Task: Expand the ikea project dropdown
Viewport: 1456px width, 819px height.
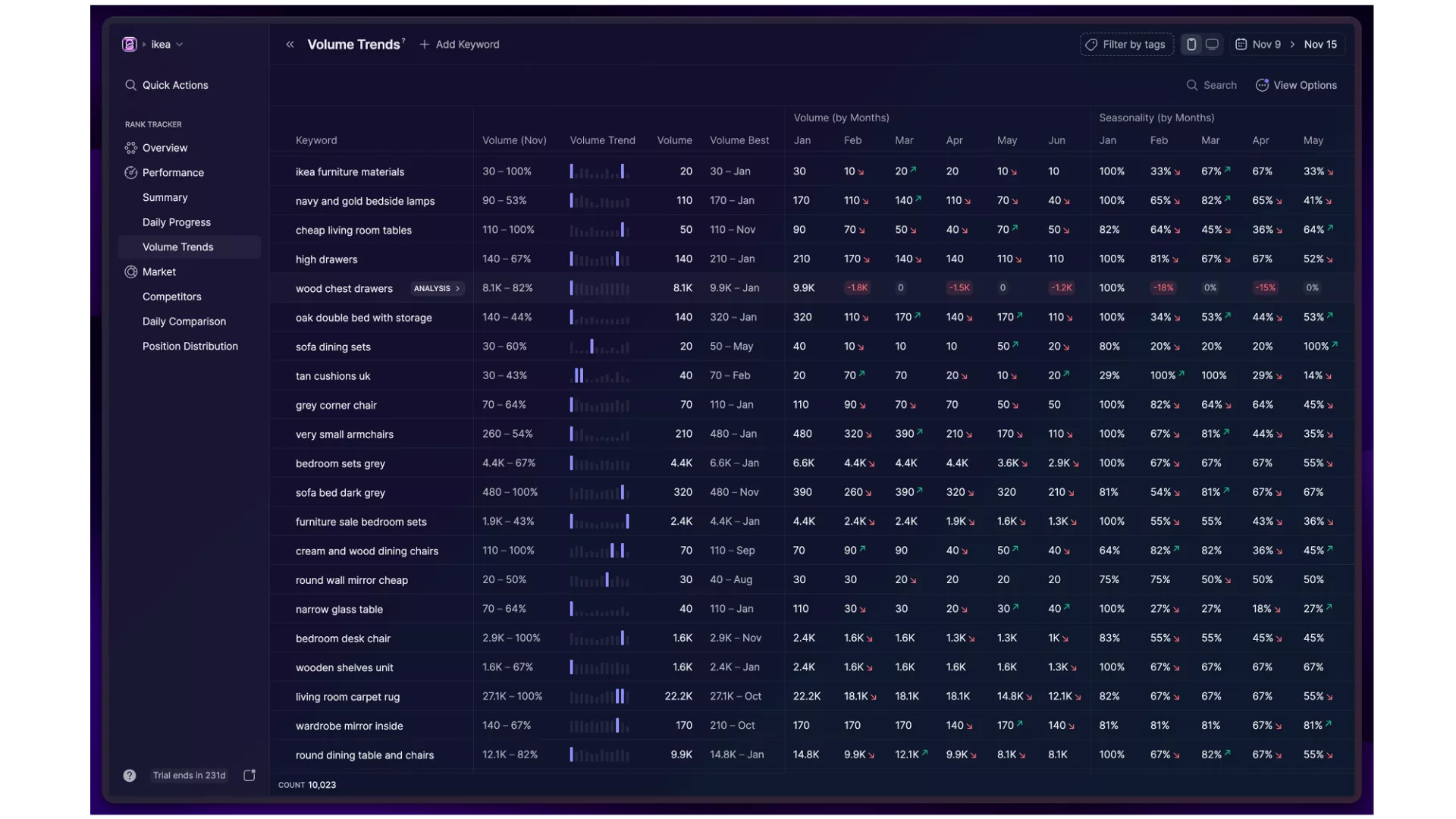Action: tap(168, 45)
